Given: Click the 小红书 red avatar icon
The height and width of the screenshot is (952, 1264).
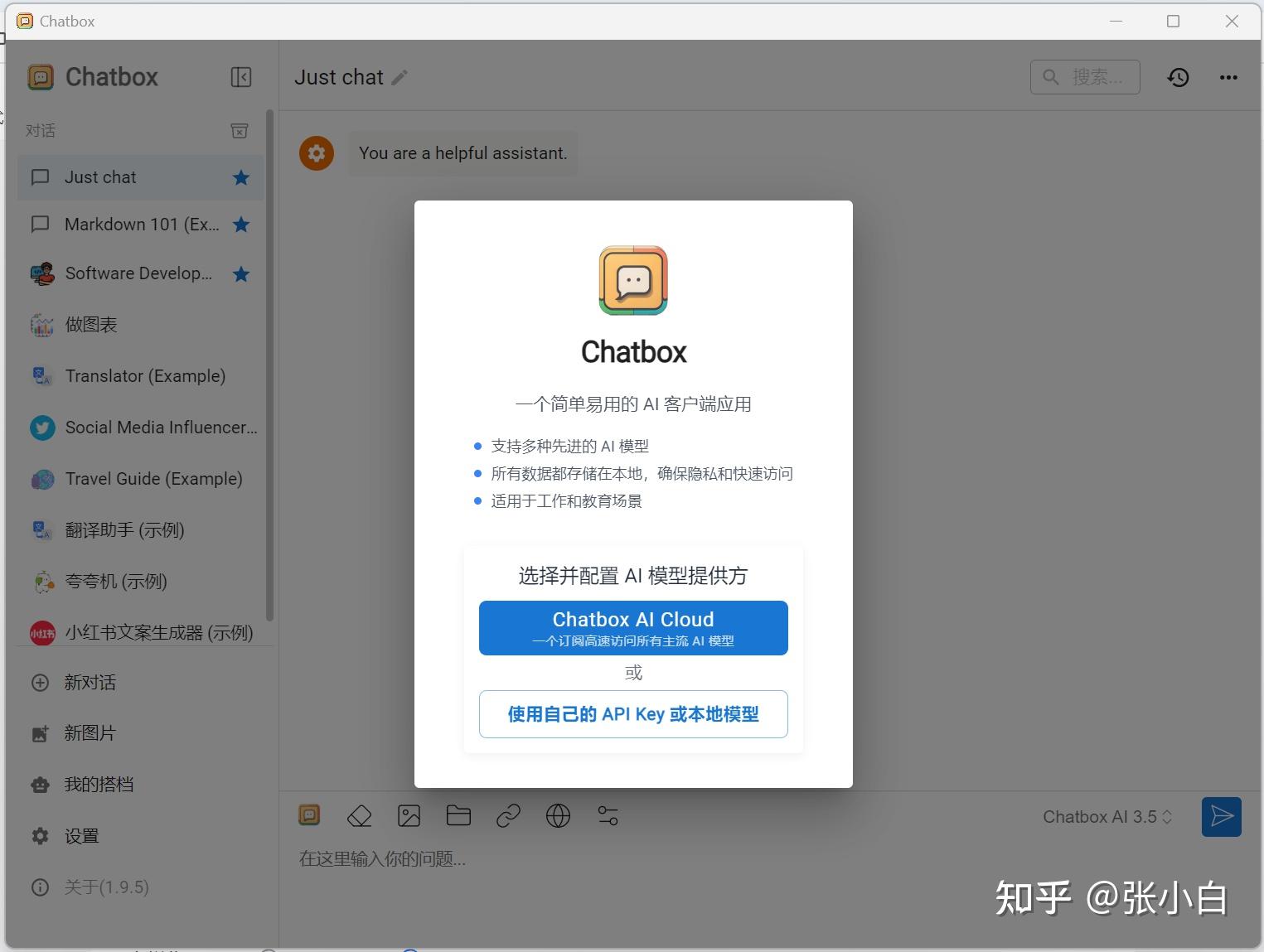Looking at the screenshot, I should (x=42, y=633).
